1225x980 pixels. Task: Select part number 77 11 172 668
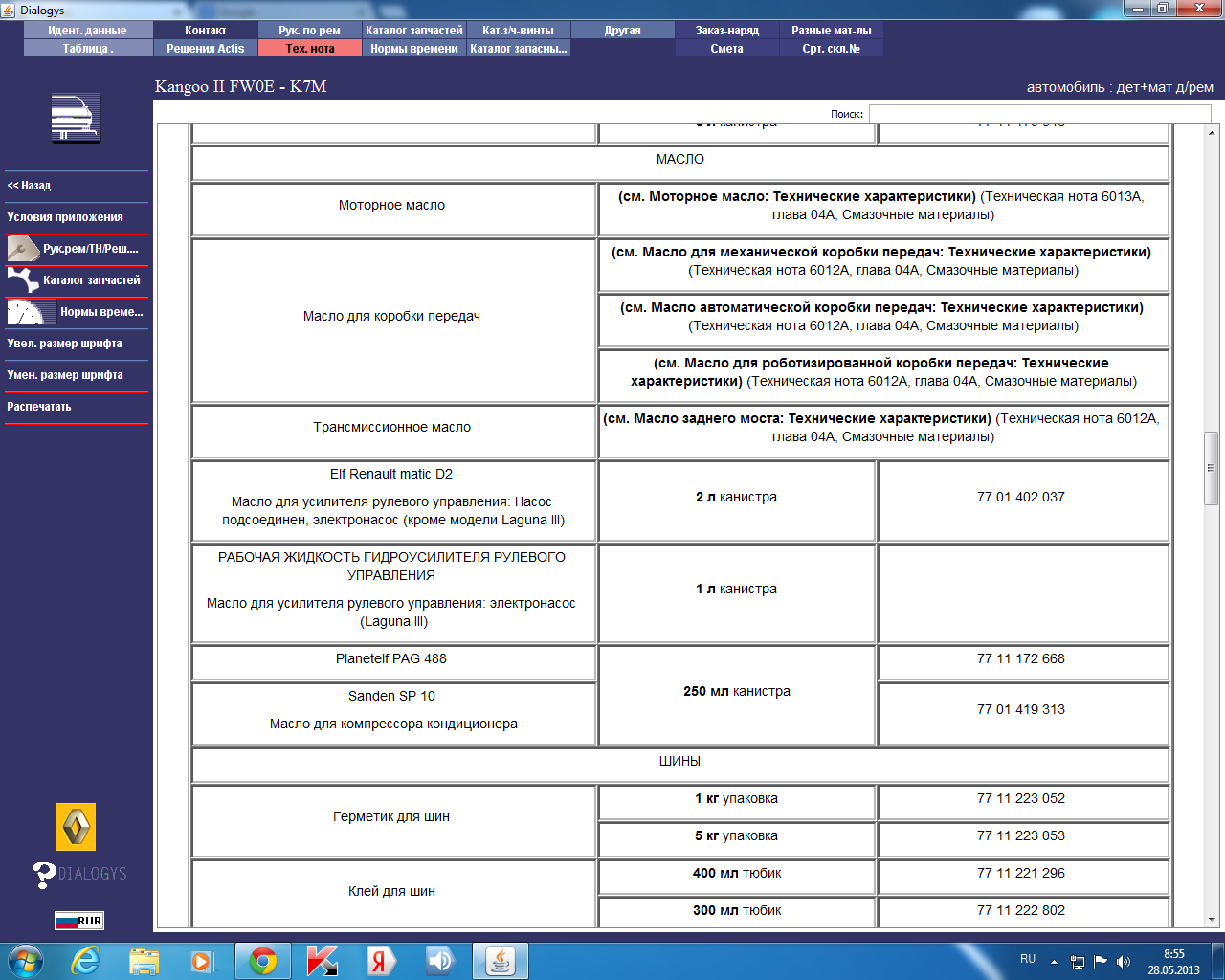(x=1021, y=658)
